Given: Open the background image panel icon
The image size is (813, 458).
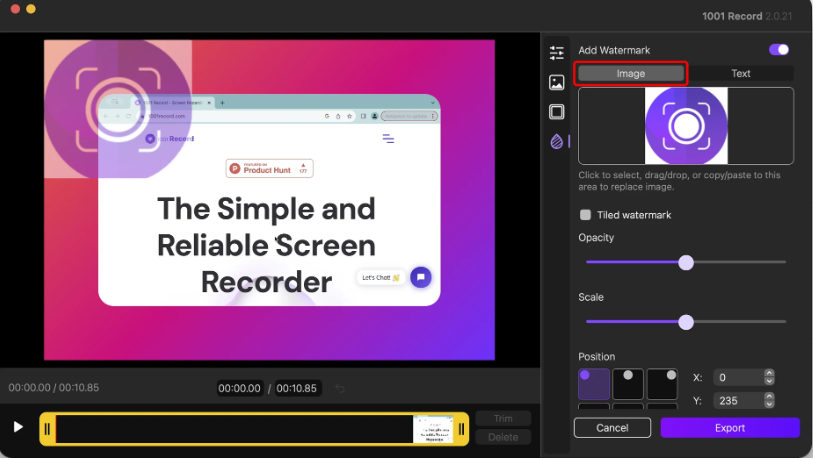Looking at the screenshot, I should tap(556, 82).
